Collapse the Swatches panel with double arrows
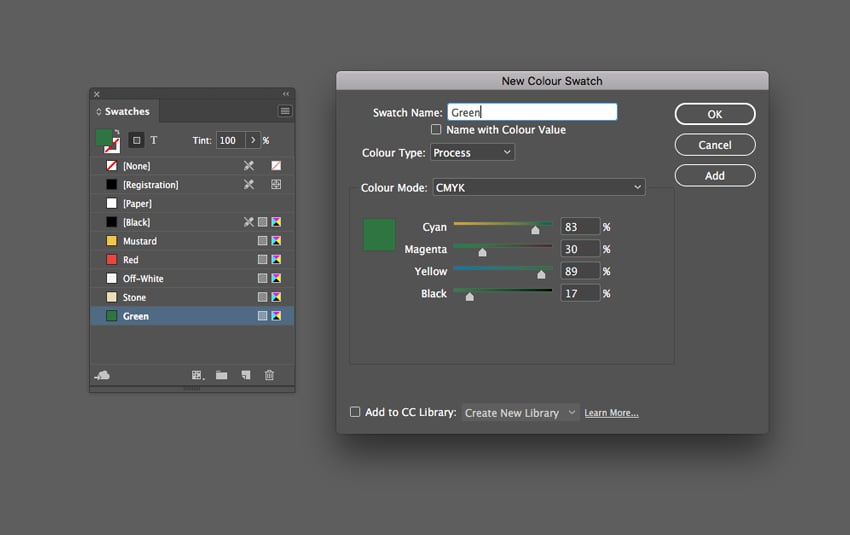 coord(286,94)
